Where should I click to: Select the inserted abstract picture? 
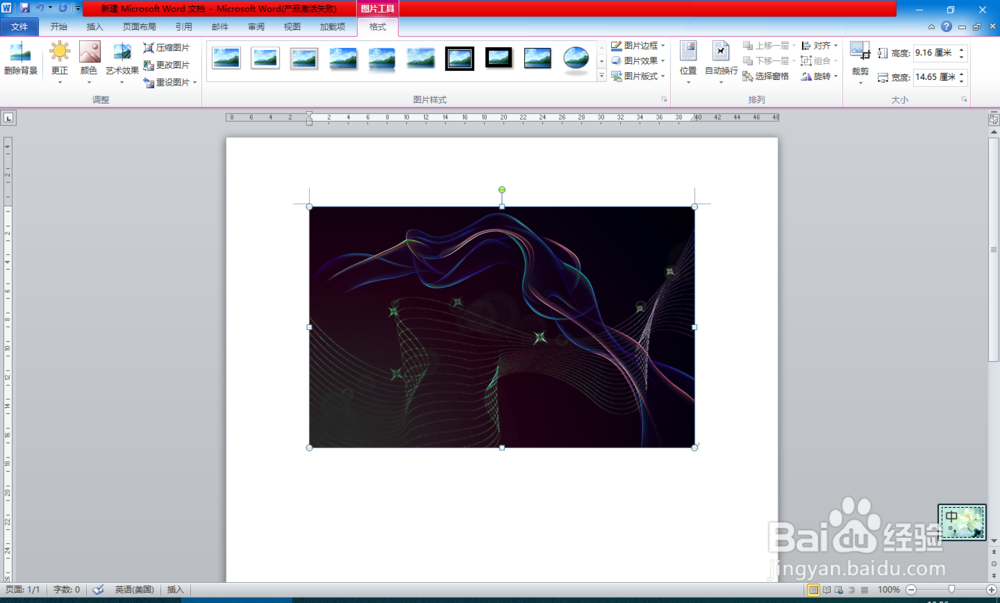[502, 327]
